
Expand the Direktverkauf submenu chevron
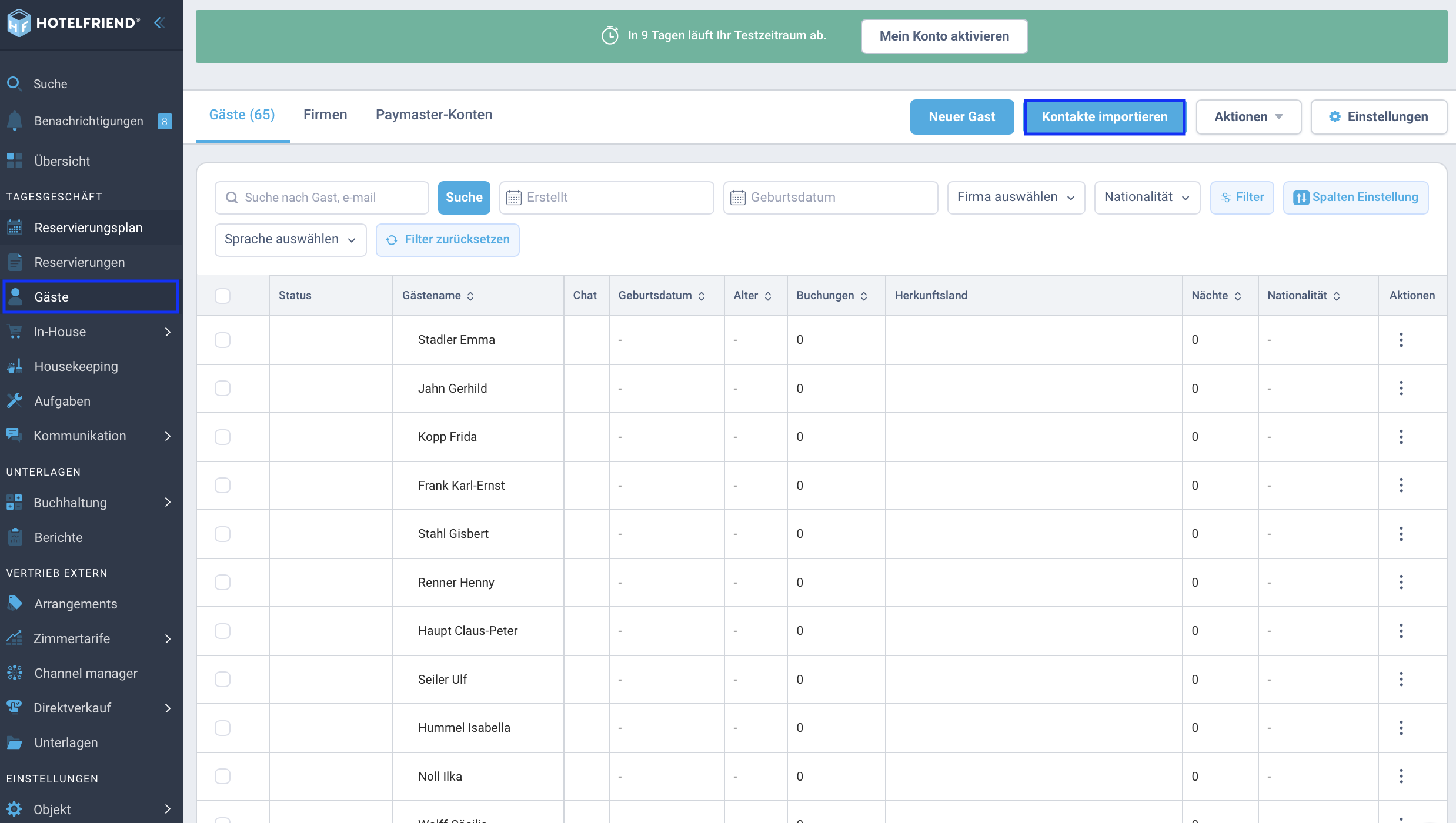click(x=168, y=708)
